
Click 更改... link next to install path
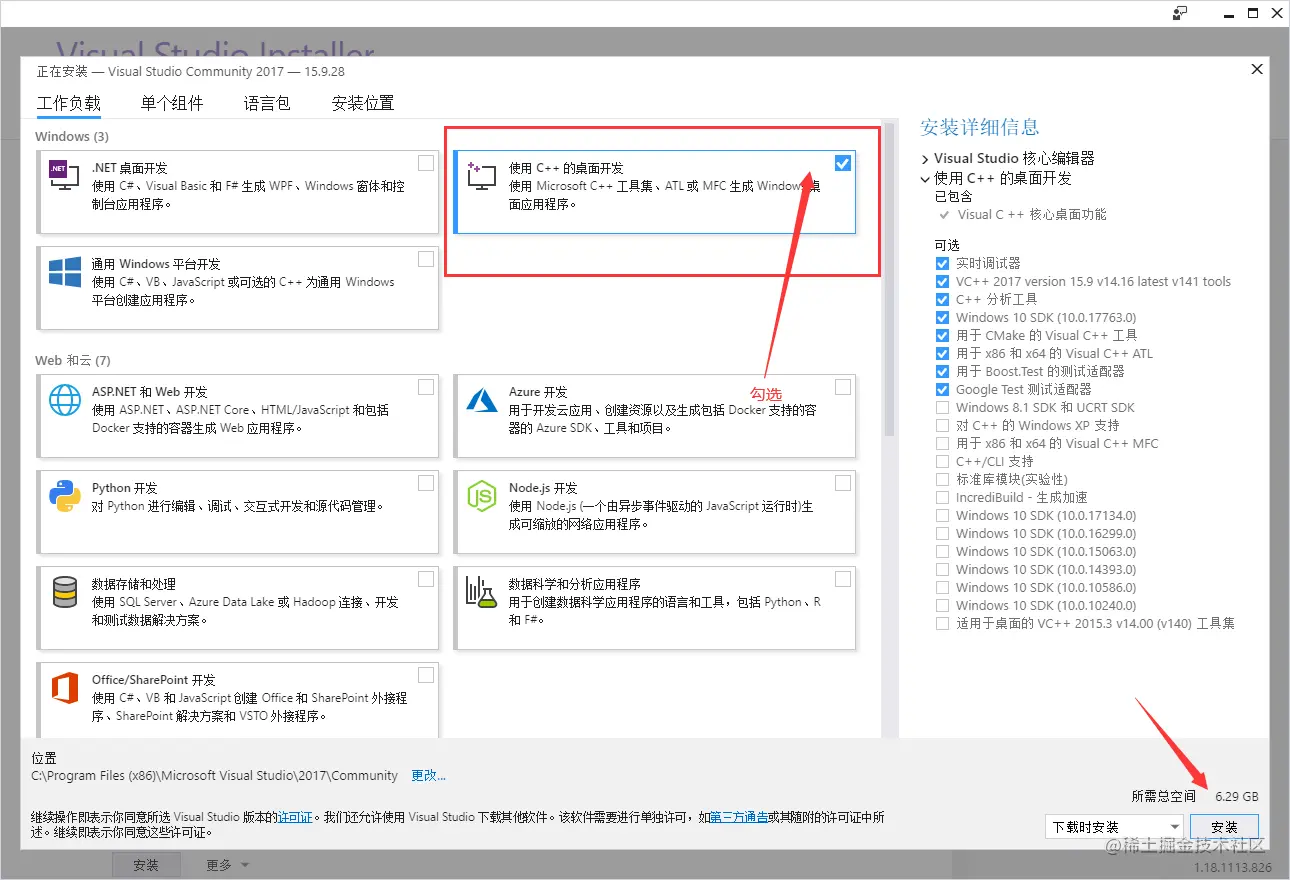pyautogui.click(x=429, y=775)
